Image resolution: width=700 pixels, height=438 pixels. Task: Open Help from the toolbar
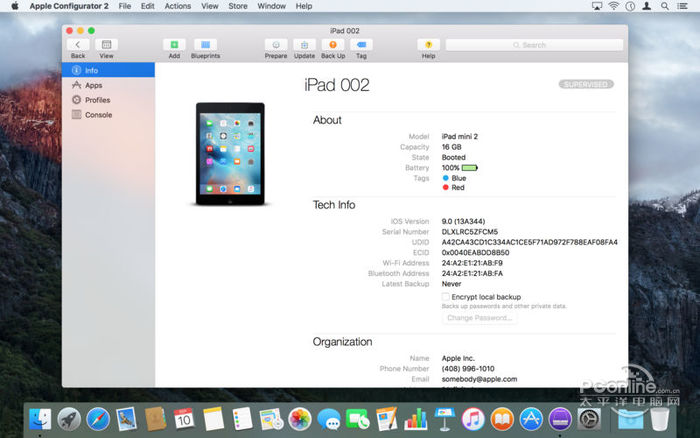[x=429, y=45]
